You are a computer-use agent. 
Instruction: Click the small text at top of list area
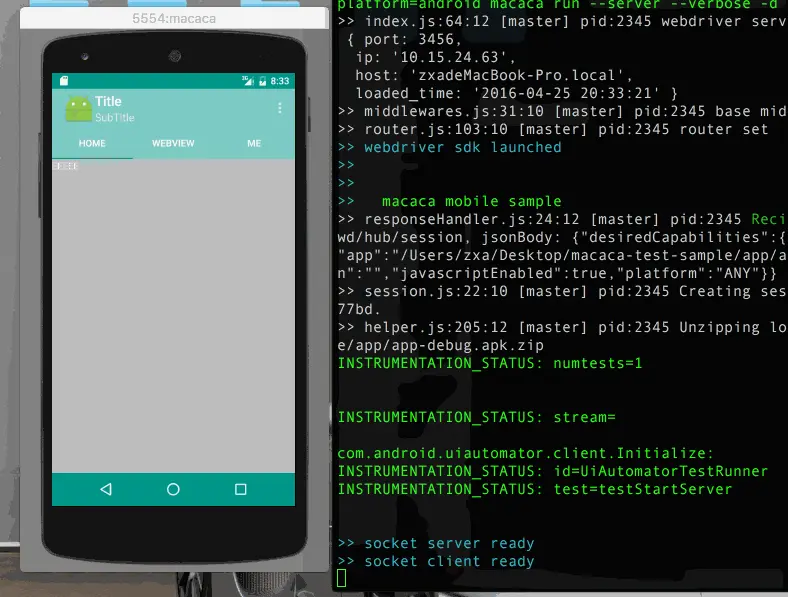tap(65, 166)
